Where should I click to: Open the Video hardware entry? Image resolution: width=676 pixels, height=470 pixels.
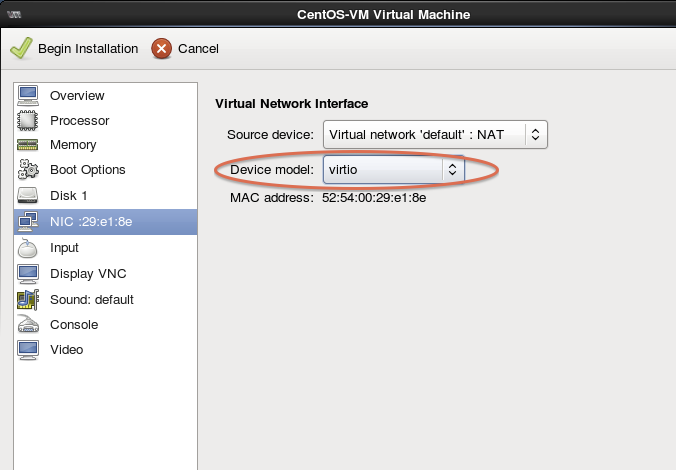point(67,350)
